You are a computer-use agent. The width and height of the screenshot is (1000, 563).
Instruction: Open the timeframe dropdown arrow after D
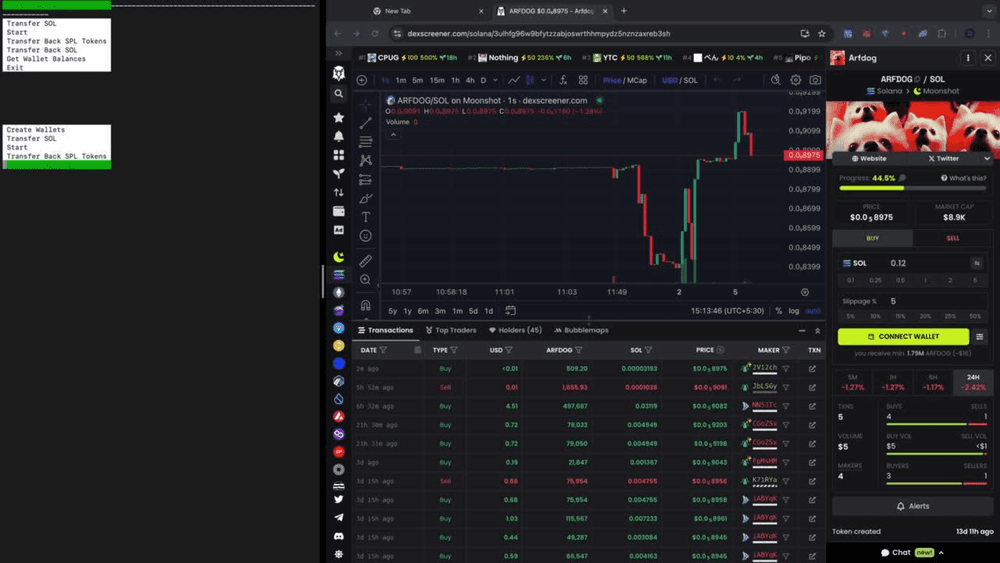tap(495, 80)
